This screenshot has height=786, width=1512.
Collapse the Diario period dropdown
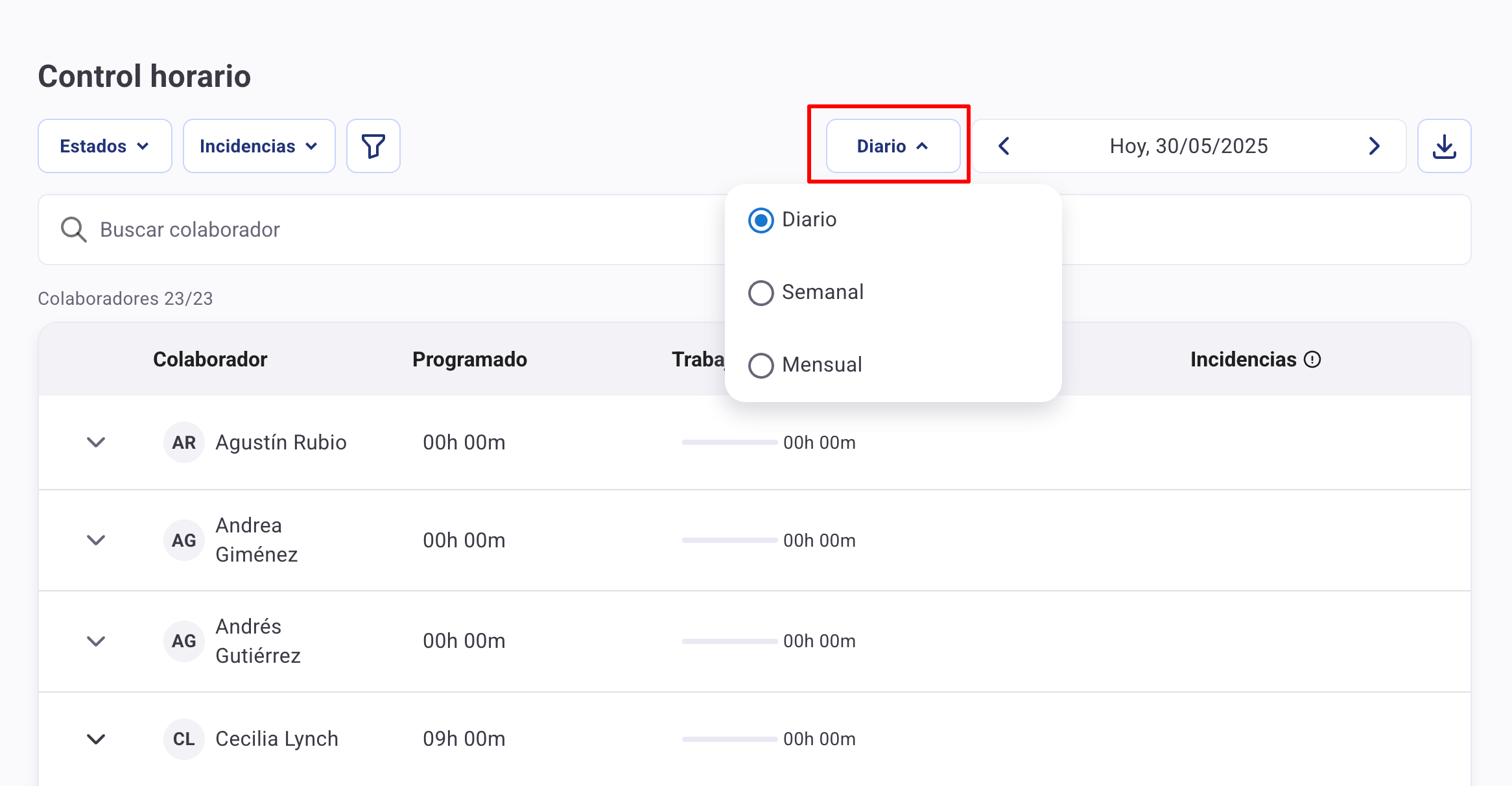coord(892,146)
